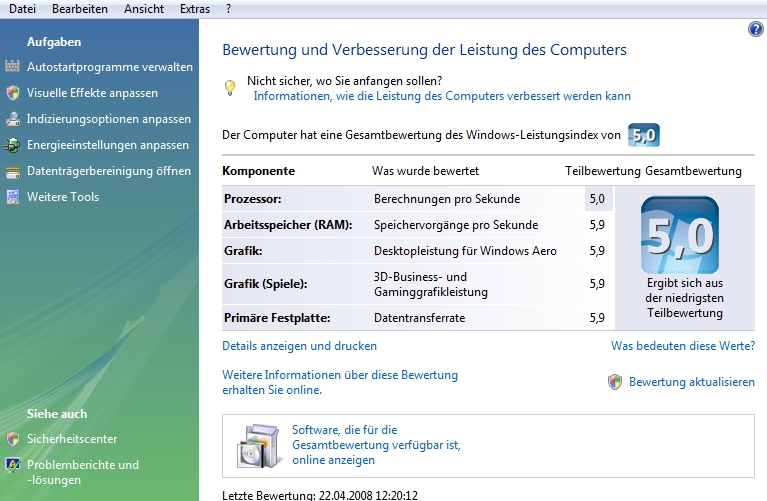Click the shield icon beside Visuelle Effekte anpassen
This screenshot has width=767, height=501.
click(x=13, y=92)
